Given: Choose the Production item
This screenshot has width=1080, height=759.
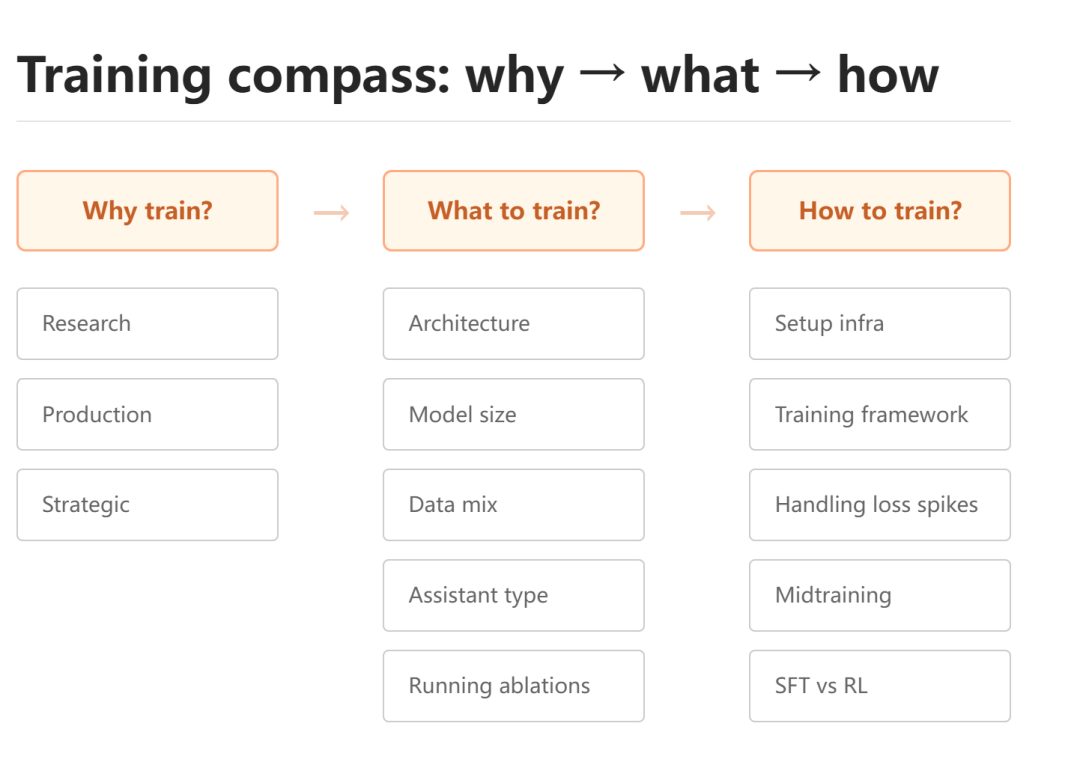Looking at the screenshot, I should coord(147,415).
